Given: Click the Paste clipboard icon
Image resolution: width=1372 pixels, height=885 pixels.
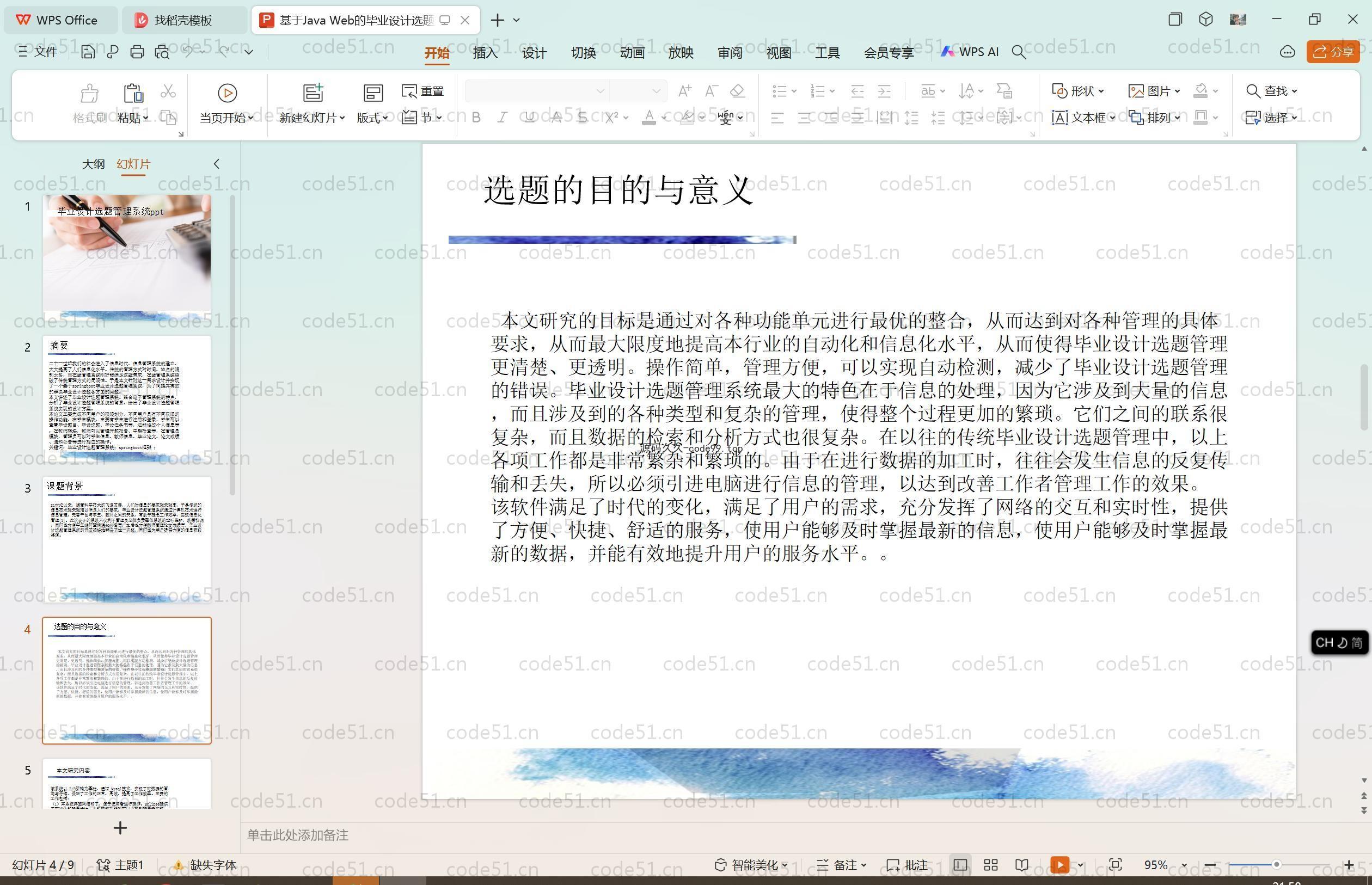Looking at the screenshot, I should click(x=133, y=93).
